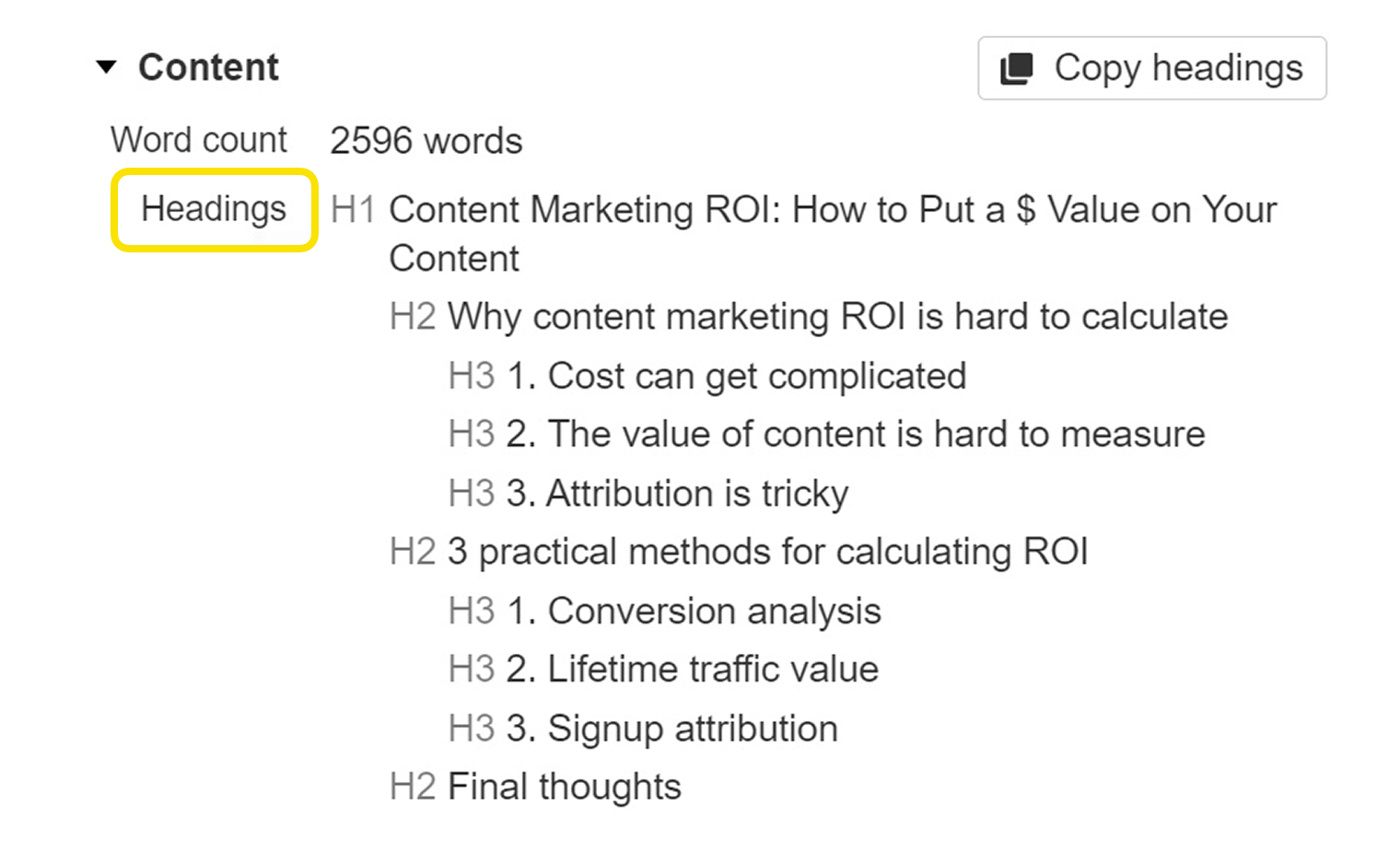Click the Word count label
Image resolution: width=1400 pixels, height=864 pixels.
tap(198, 140)
